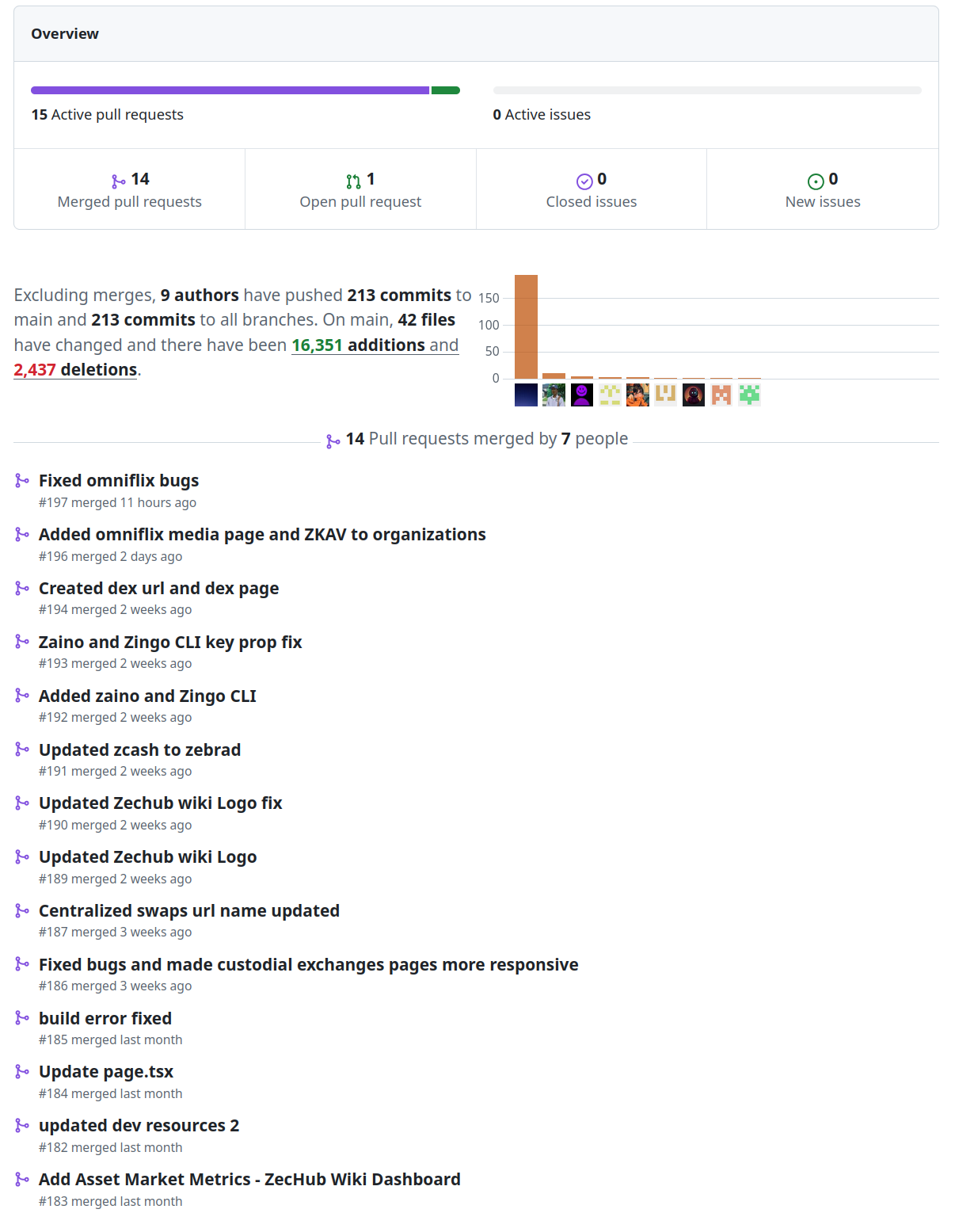The width and height of the screenshot is (955, 1232).
Task: Click the purple smiley contributor avatar
Action: pyautogui.click(x=582, y=395)
